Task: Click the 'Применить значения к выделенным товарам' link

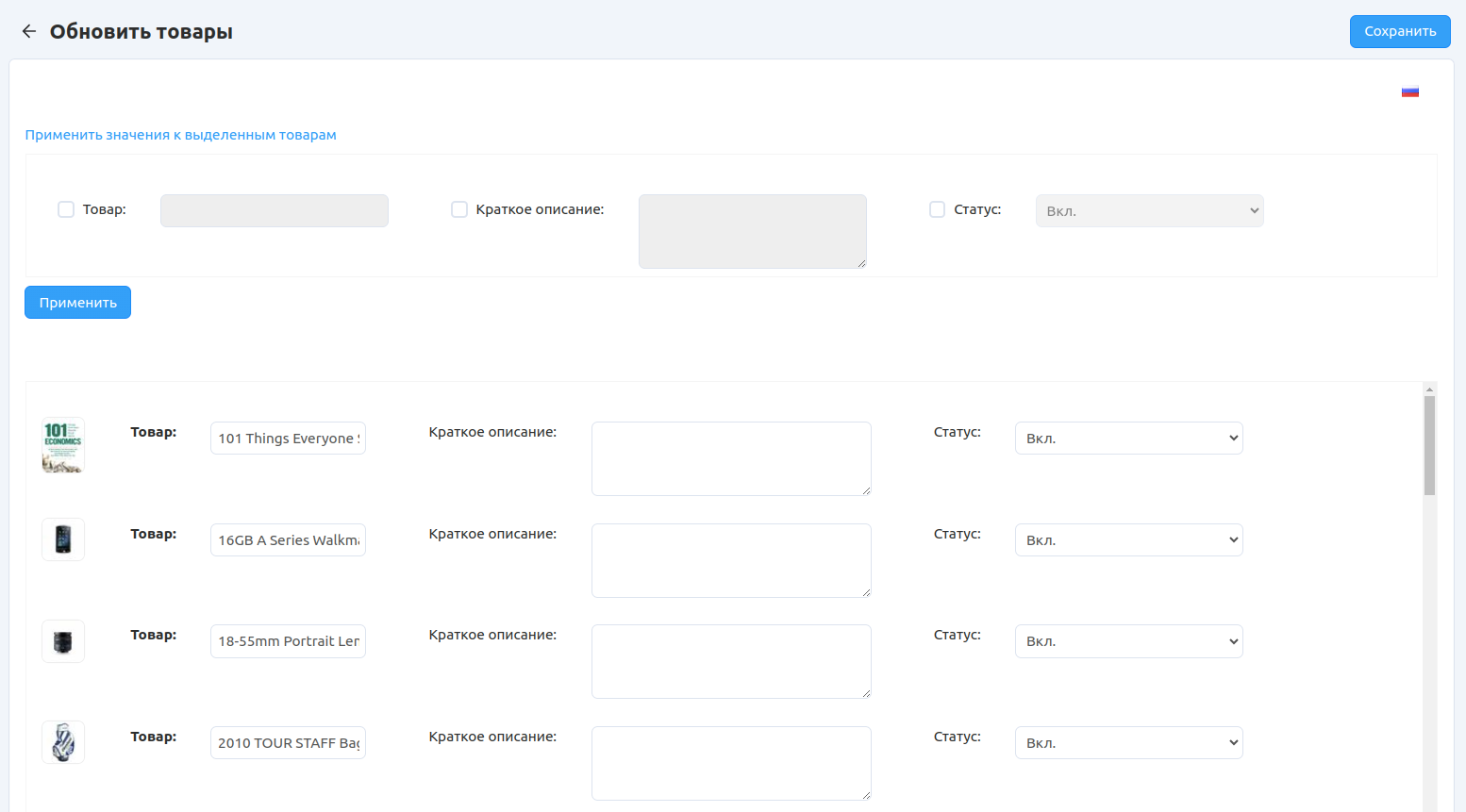Action: click(180, 135)
